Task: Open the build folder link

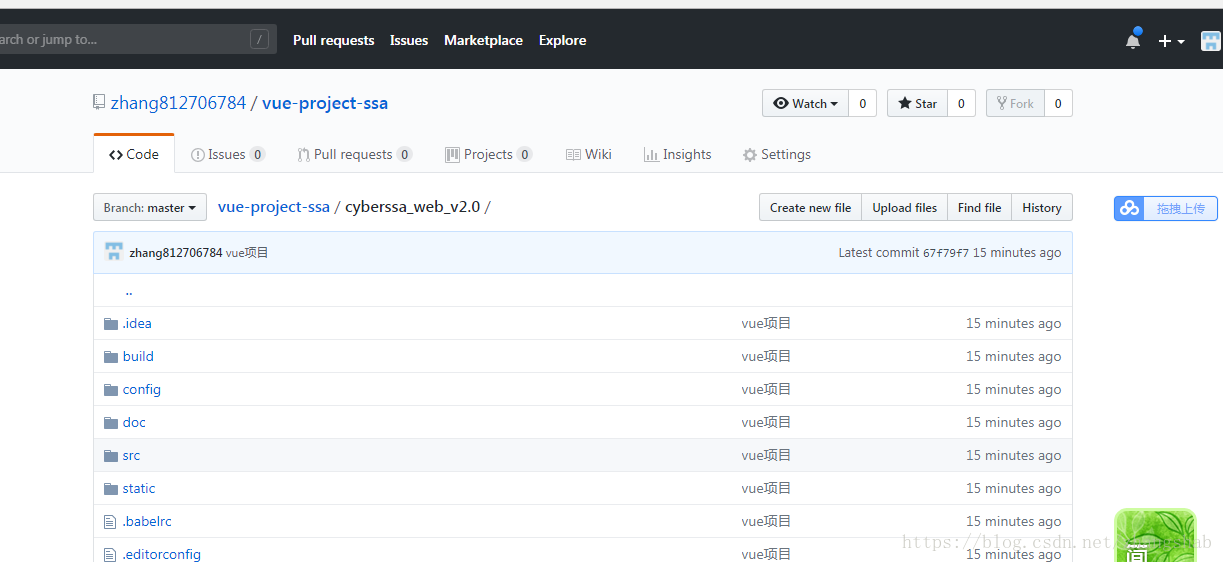Action: (x=138, y=356)
